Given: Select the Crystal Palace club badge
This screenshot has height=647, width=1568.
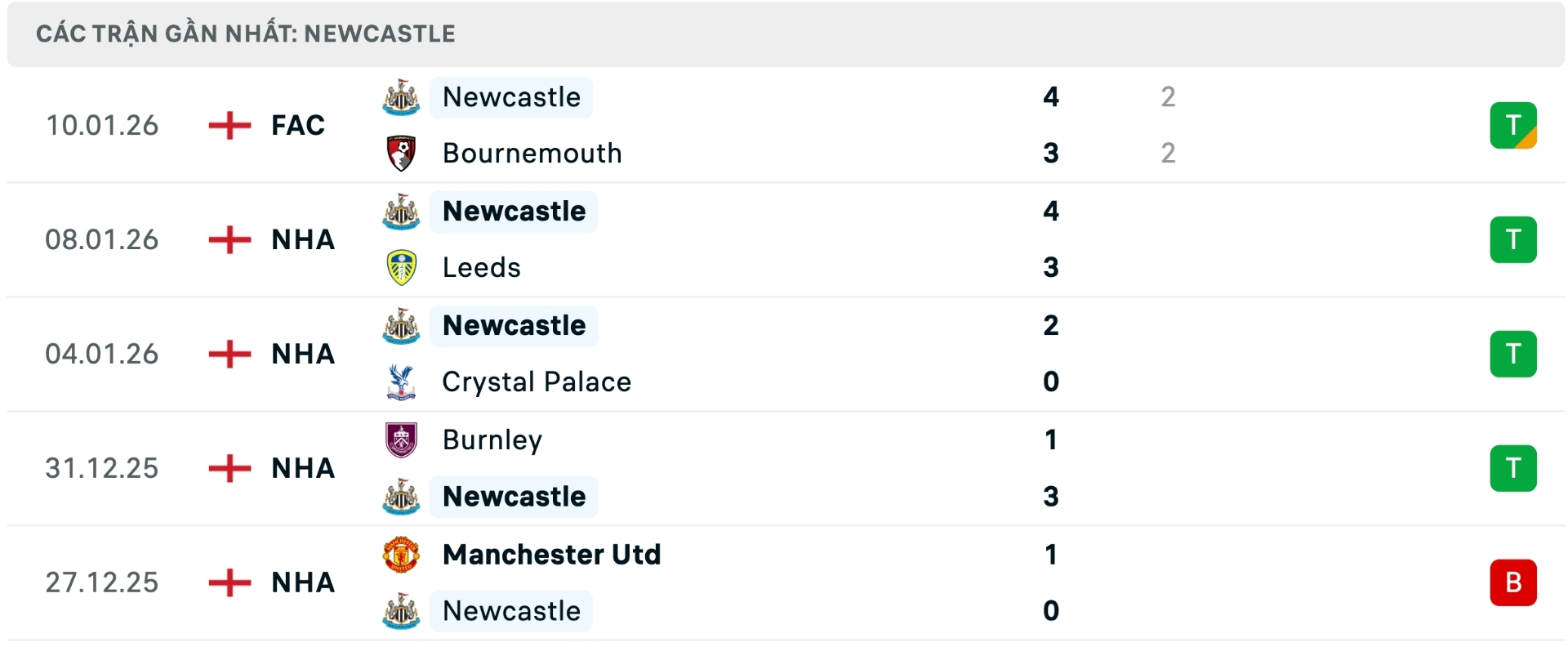Looking at the screenshot, I should click(402, 382).
